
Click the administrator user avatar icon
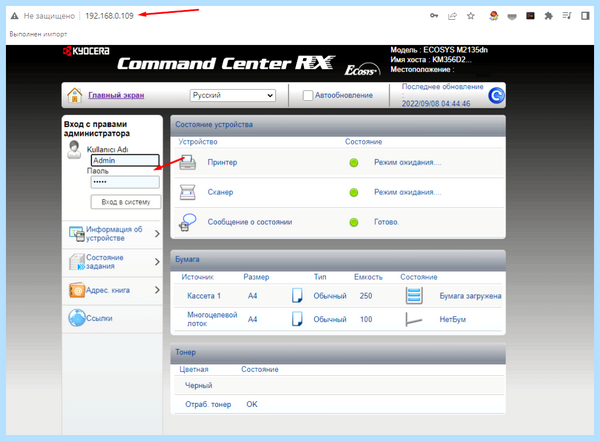(74, 150)
